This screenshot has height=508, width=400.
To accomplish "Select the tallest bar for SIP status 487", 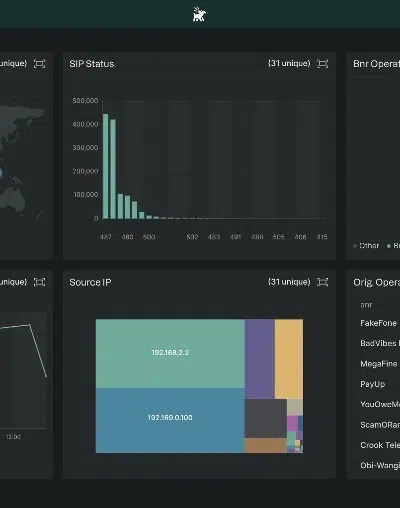I will coord(105,166).
